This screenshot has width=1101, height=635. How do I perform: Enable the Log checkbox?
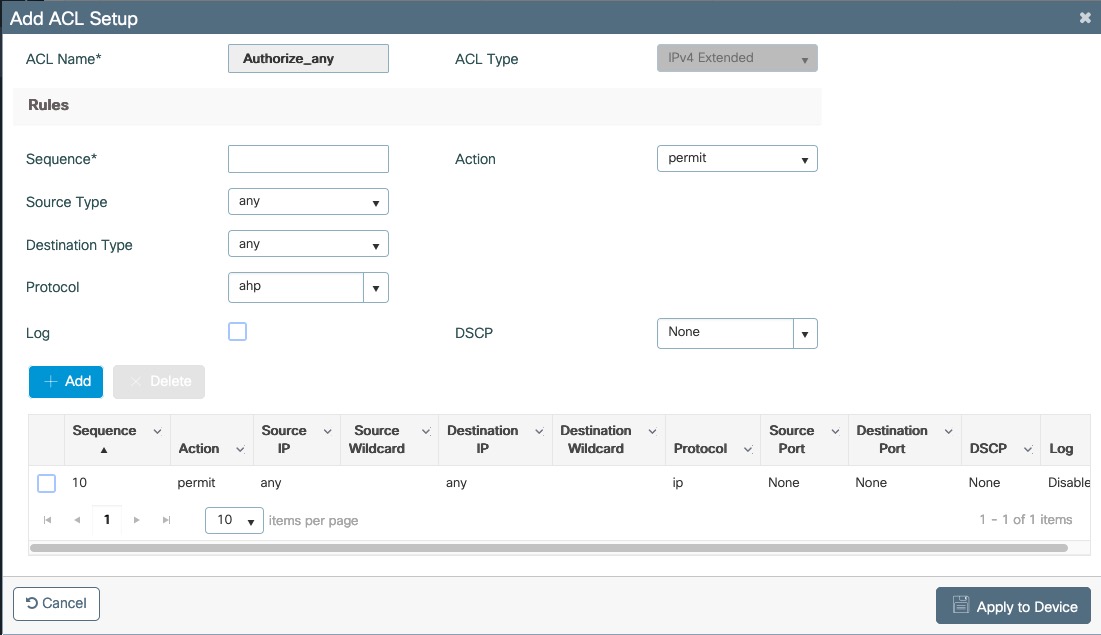[237, 331]
